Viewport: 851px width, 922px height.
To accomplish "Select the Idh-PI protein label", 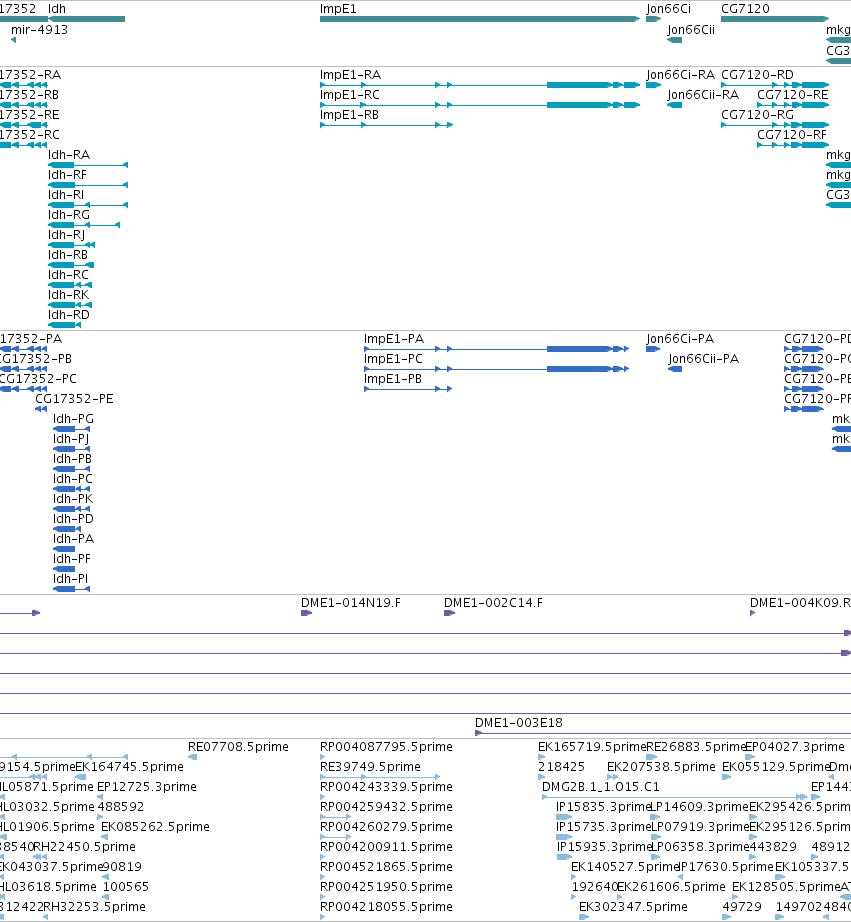I will 71,579.
